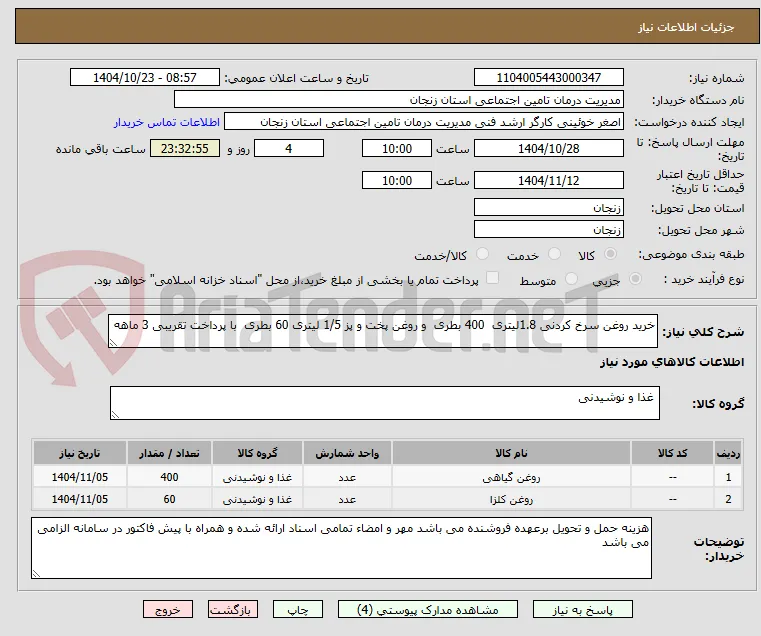Click the کد کالا column header

(x=672, y=453)
